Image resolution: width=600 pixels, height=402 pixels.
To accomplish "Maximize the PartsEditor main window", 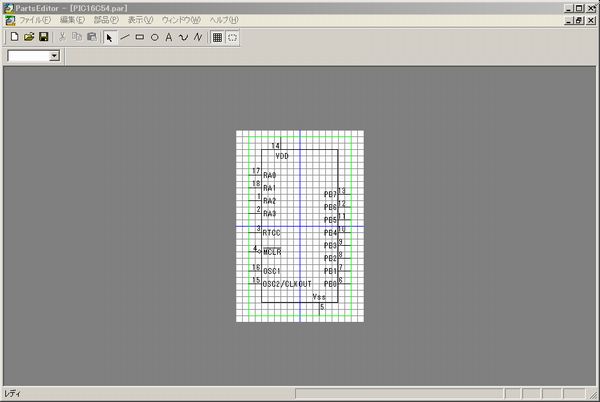I will [x=579, y=8].
